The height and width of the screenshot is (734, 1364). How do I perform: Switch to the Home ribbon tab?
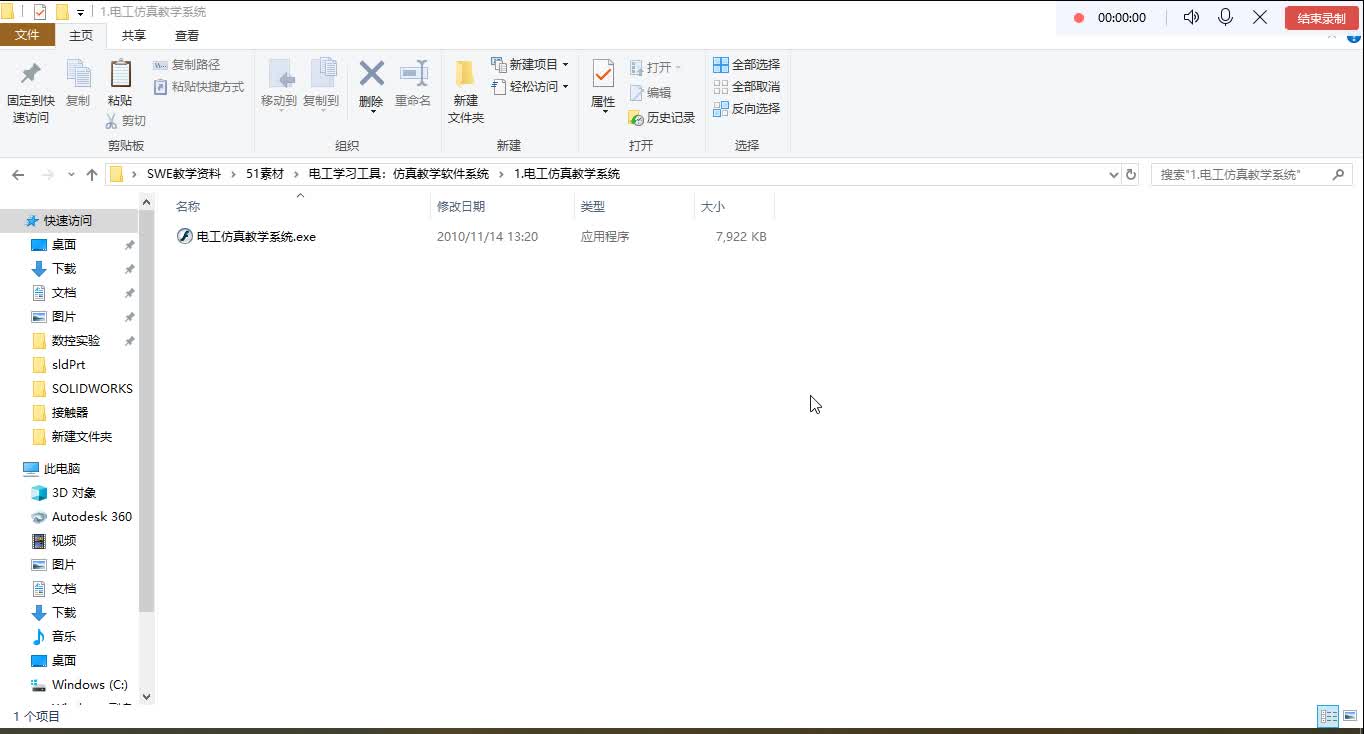coord(81,35)
